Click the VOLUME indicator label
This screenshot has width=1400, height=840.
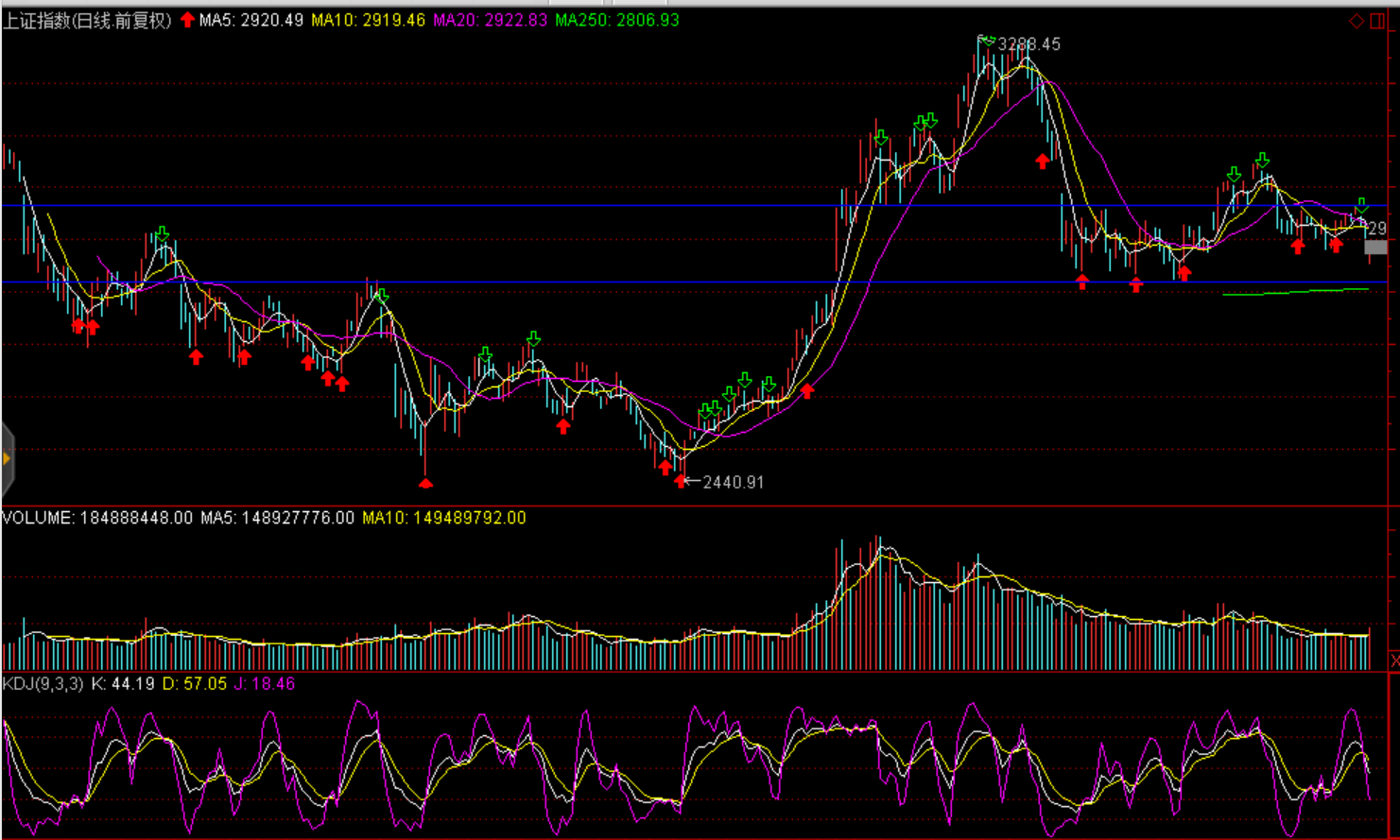tap(96, 518)
